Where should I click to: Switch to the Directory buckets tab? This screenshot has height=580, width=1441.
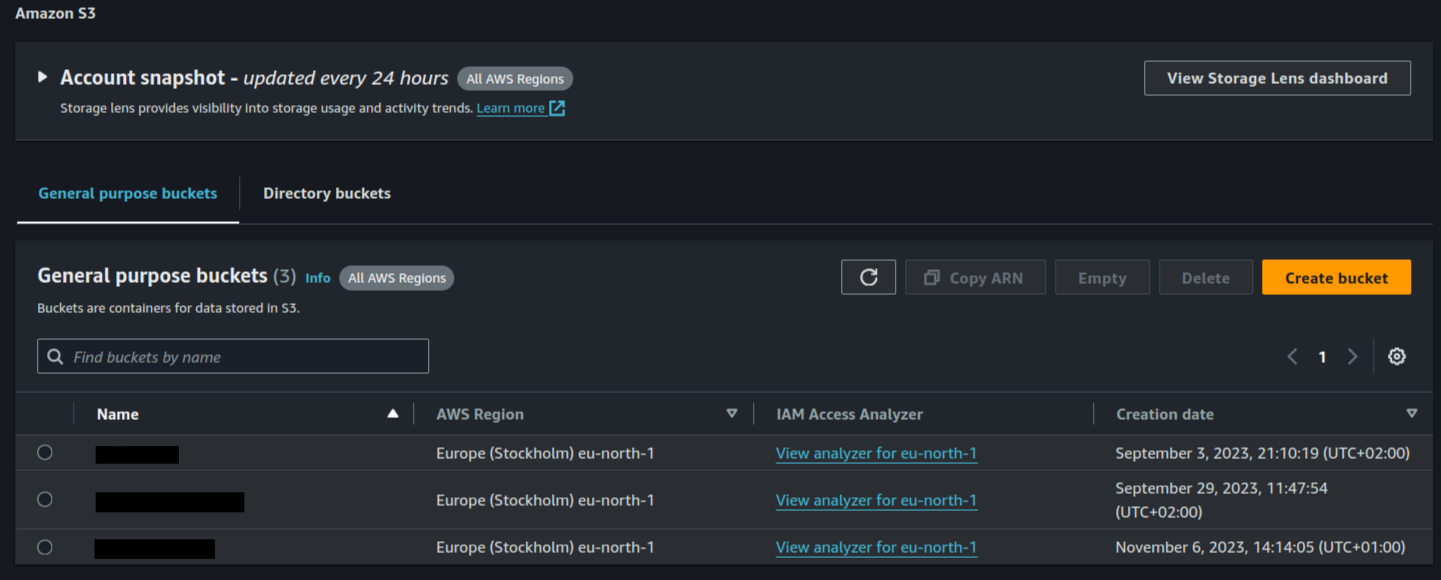pyautogui.click(x=326, y=193)
